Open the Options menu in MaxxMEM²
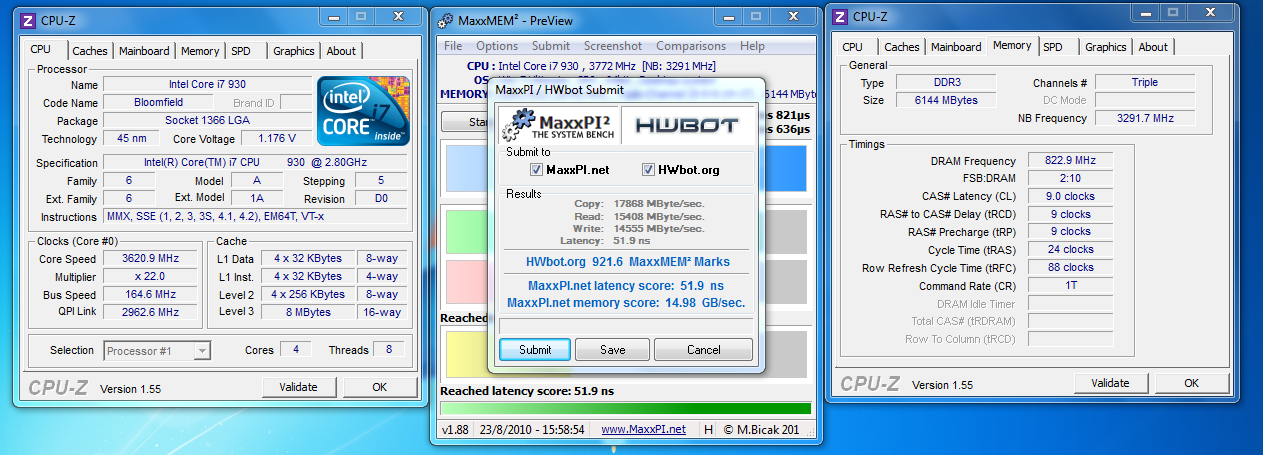The height and width of the screenshot is (455, 1263). 497,46
